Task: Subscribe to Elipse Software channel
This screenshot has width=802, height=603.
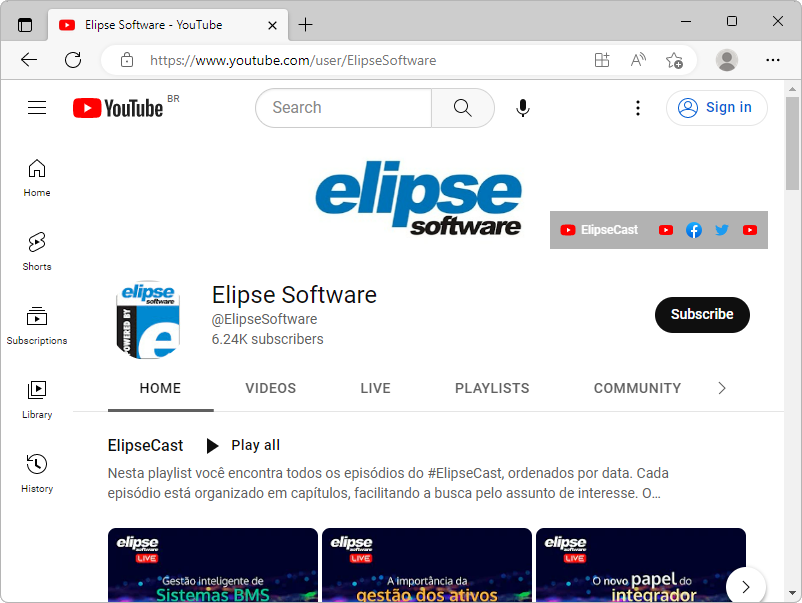Action: click(x=702, y=314)
